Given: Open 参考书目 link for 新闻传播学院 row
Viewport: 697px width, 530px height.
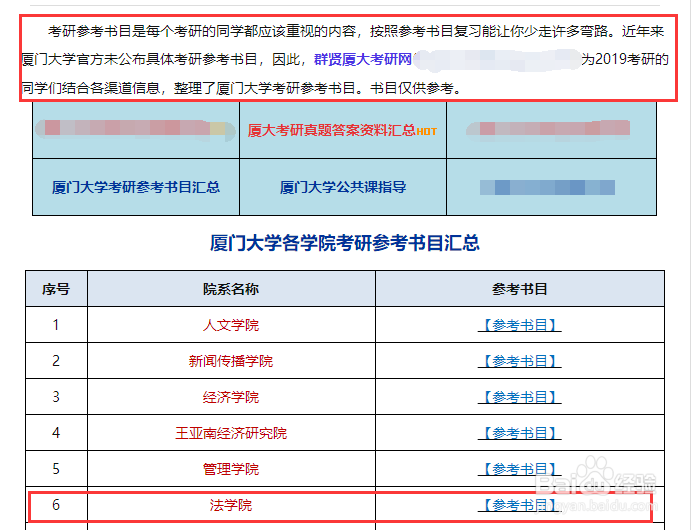Looking at the screenshot, I should (x=520, y=361).
